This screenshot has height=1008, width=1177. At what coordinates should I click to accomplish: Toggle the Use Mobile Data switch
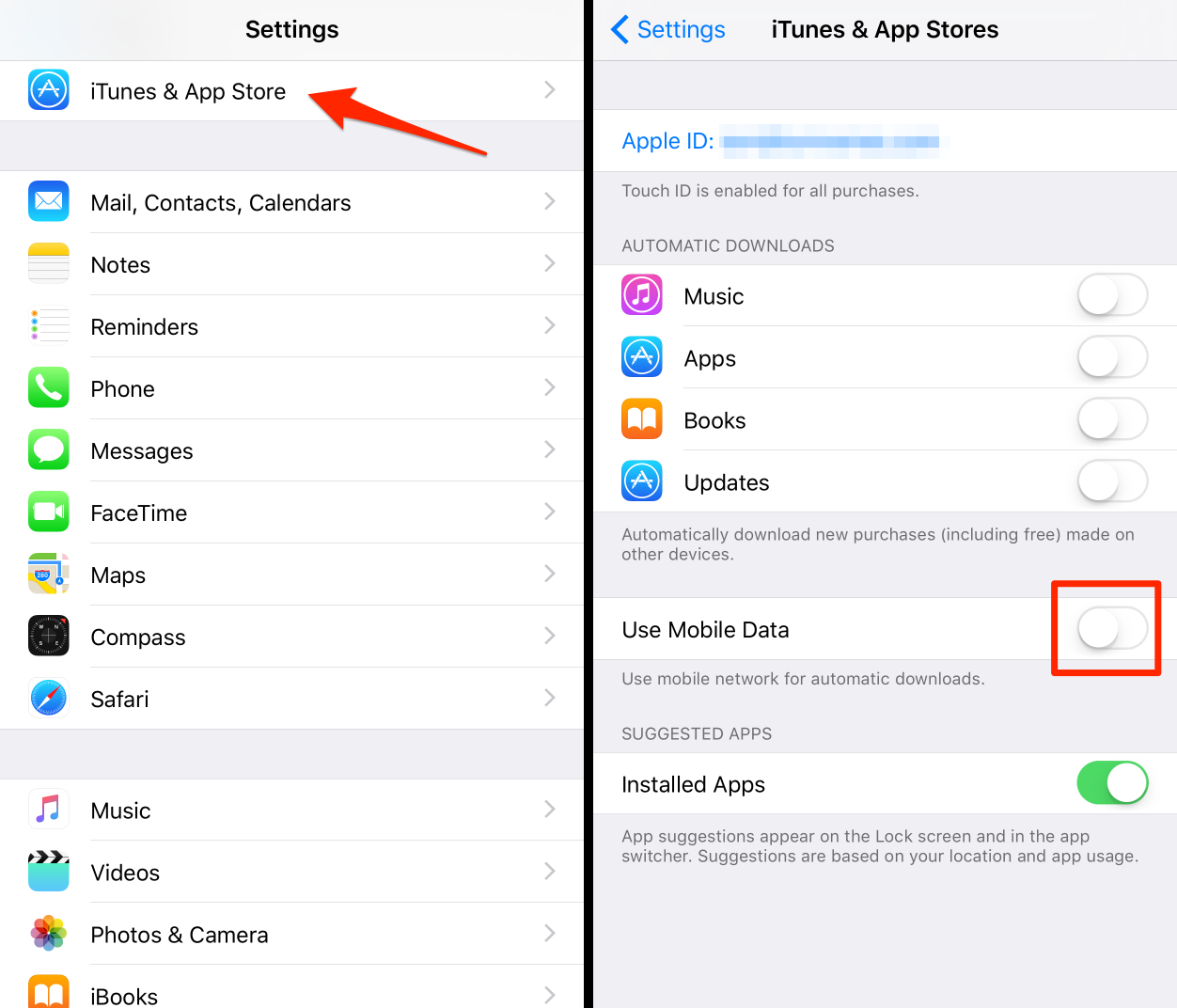(1112, 628)
